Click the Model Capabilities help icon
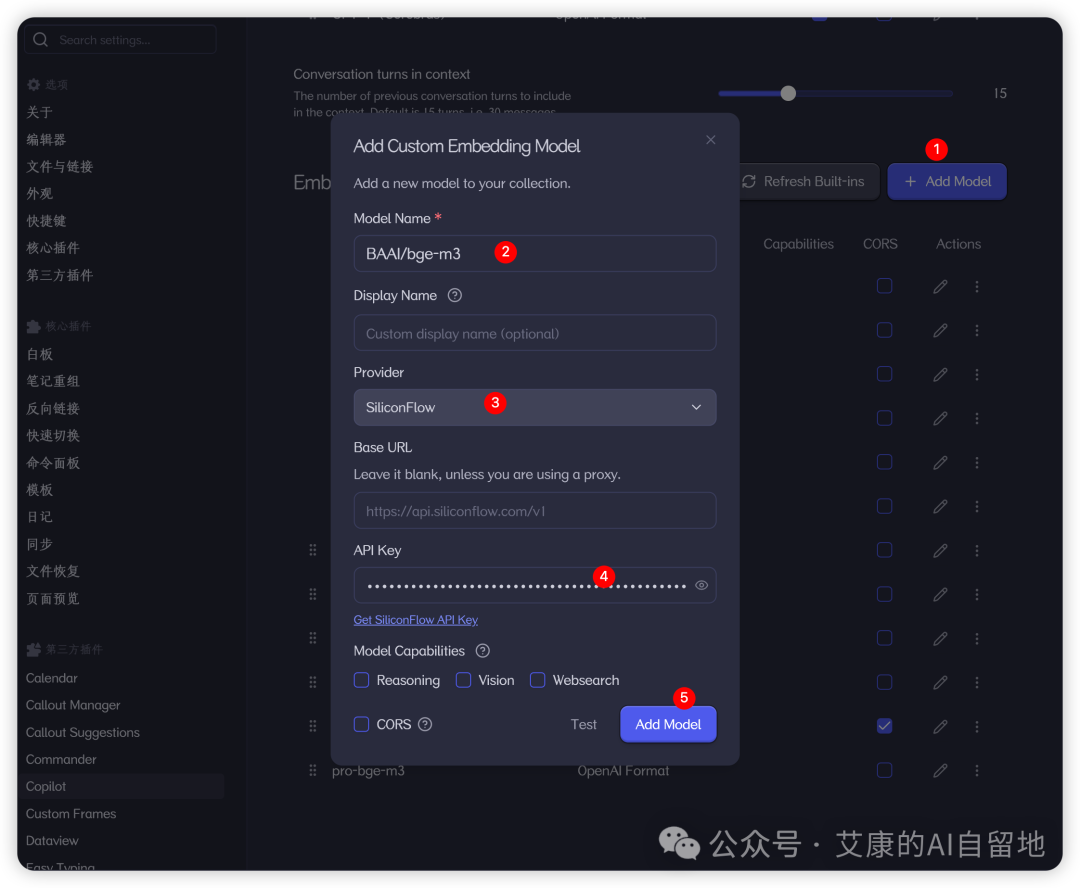The width and height of the screenshot is (1080, 888). click(483, 651)
